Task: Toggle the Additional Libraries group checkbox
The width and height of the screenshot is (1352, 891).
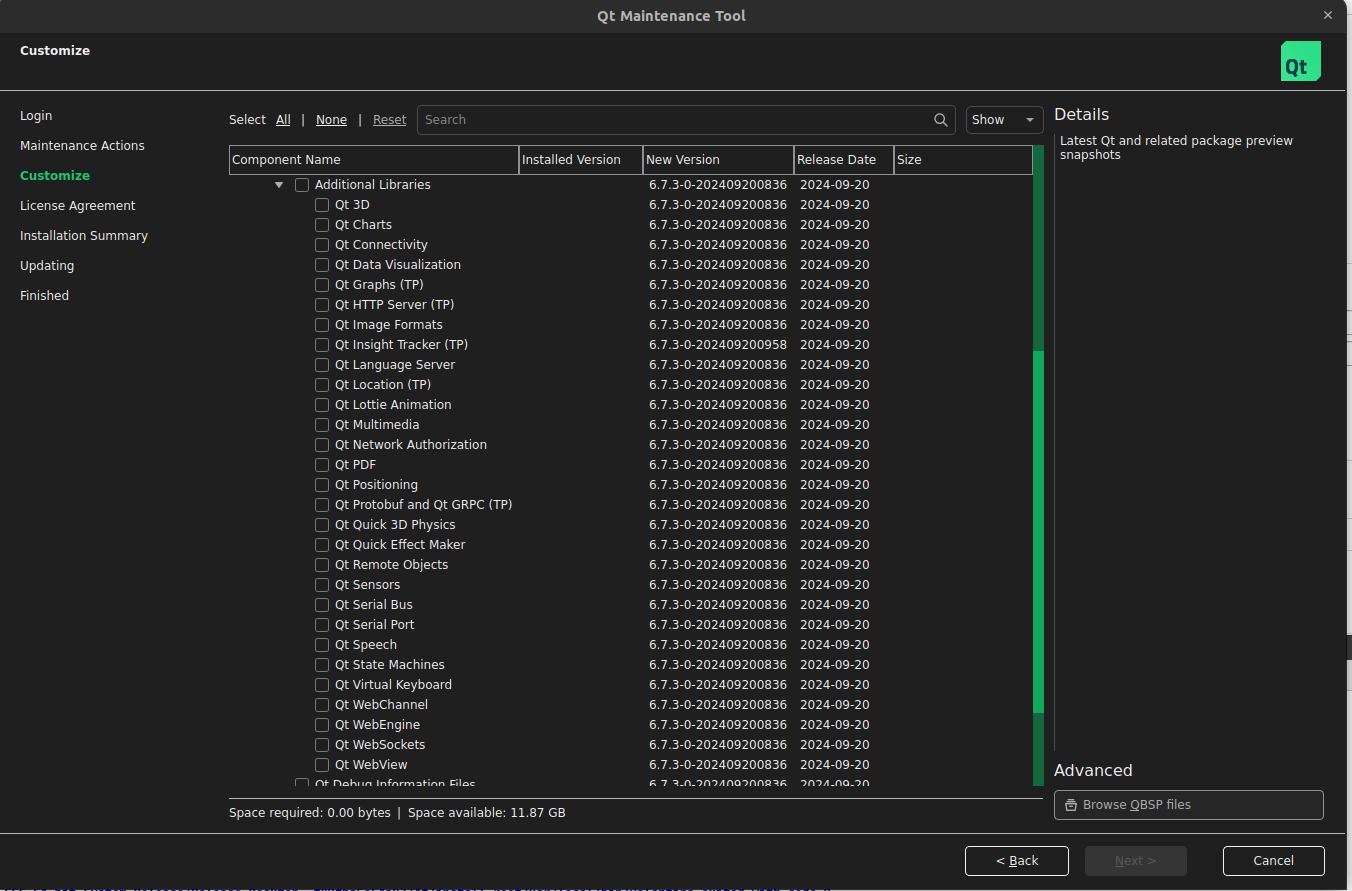Action: click(x=302, y=185)
